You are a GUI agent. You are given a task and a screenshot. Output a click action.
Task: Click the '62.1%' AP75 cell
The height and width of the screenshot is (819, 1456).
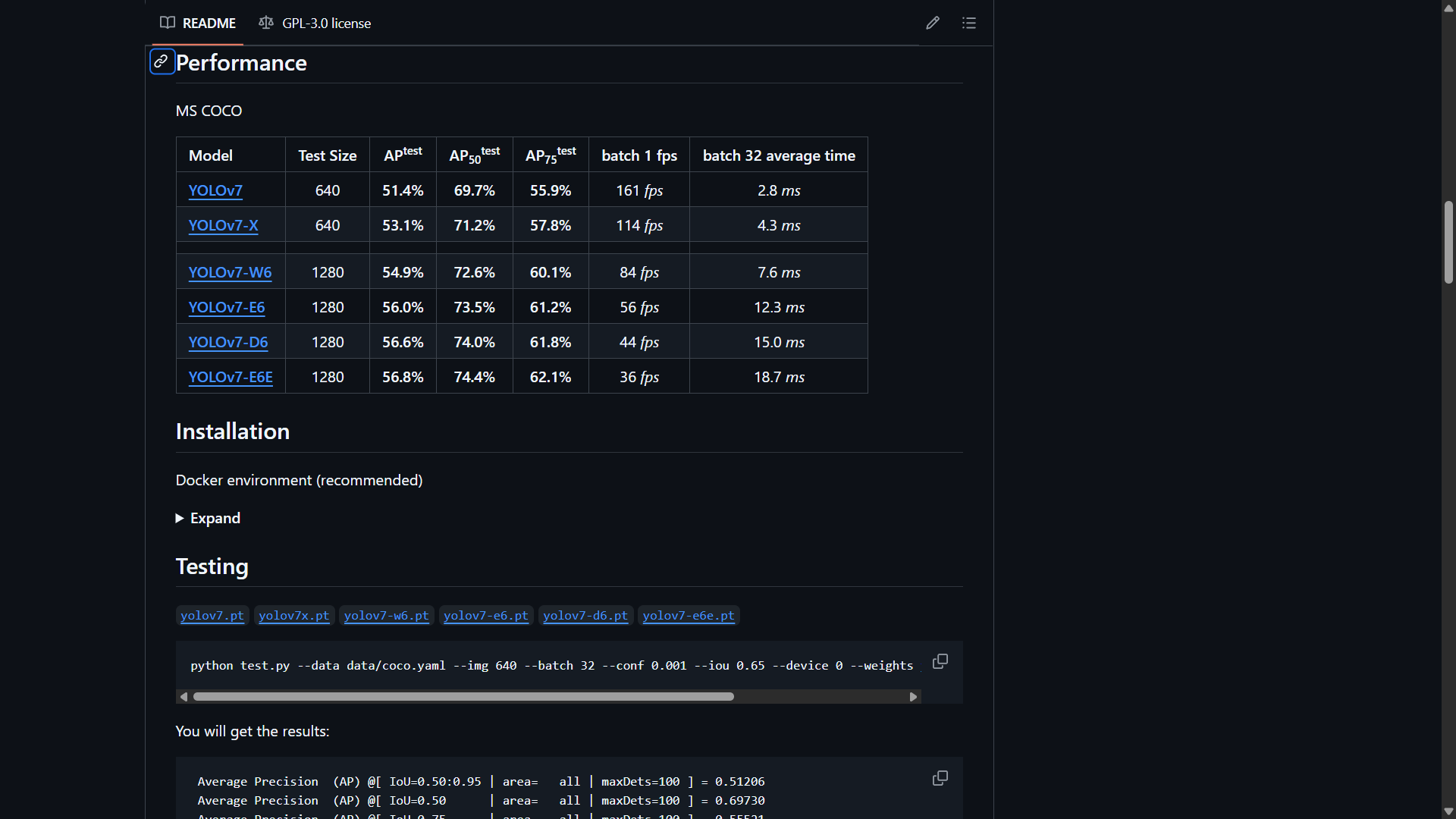[x=551, y=377]
